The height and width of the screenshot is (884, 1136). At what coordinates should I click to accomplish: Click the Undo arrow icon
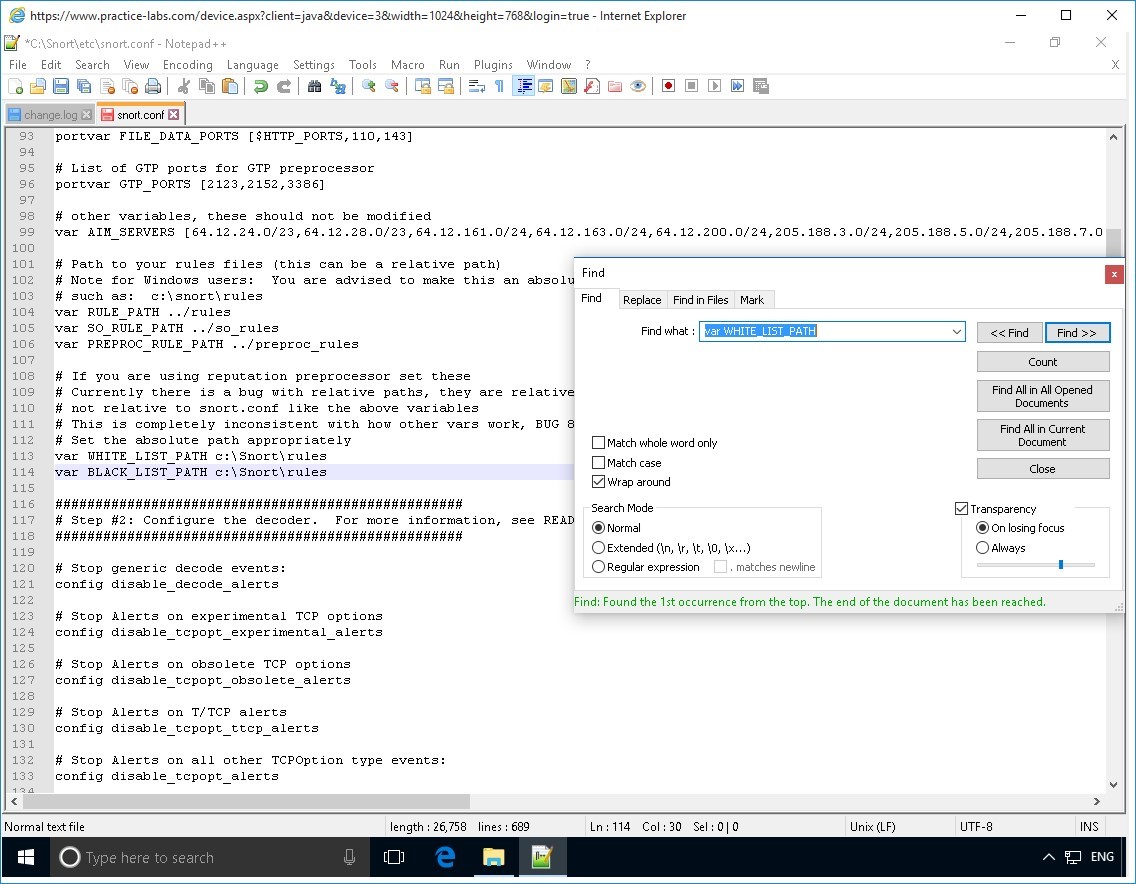pos(261,87)
